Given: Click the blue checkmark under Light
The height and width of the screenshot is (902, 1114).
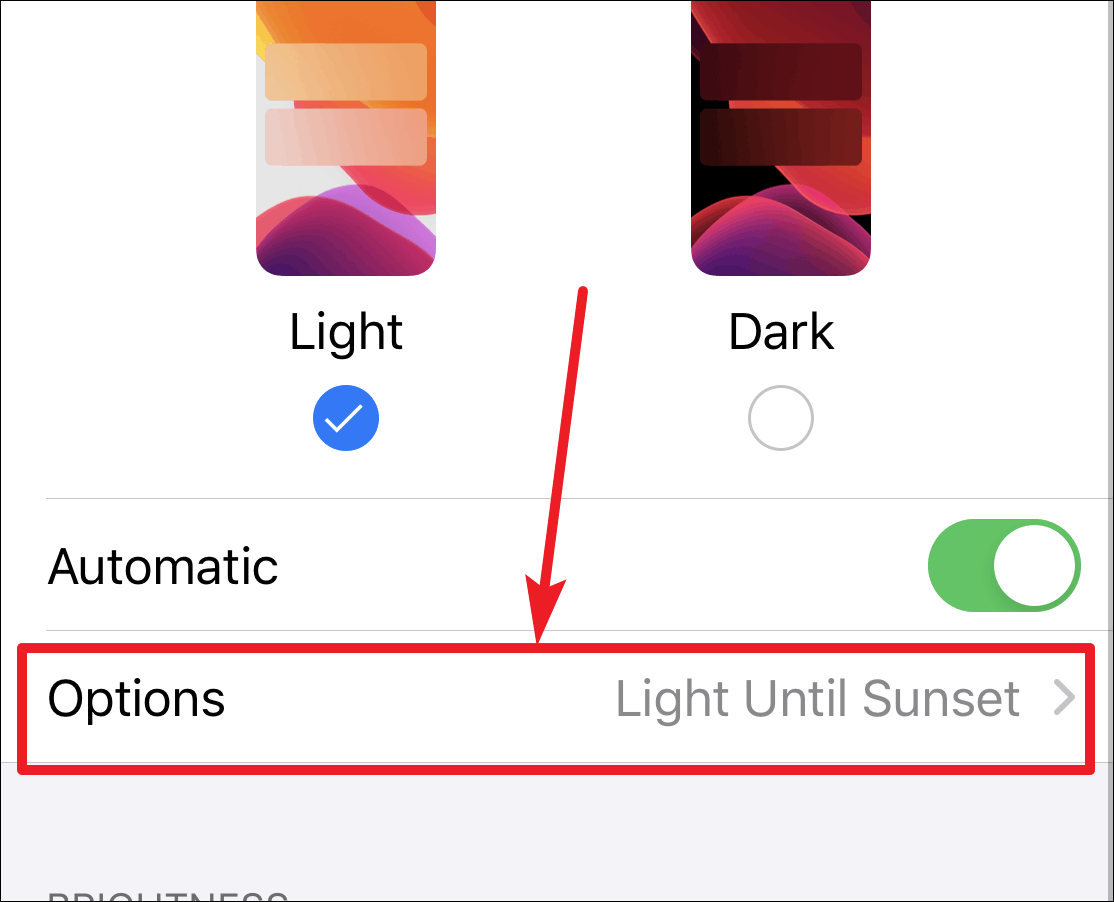Looking at the screenshot, I should (x=346, y=418).
